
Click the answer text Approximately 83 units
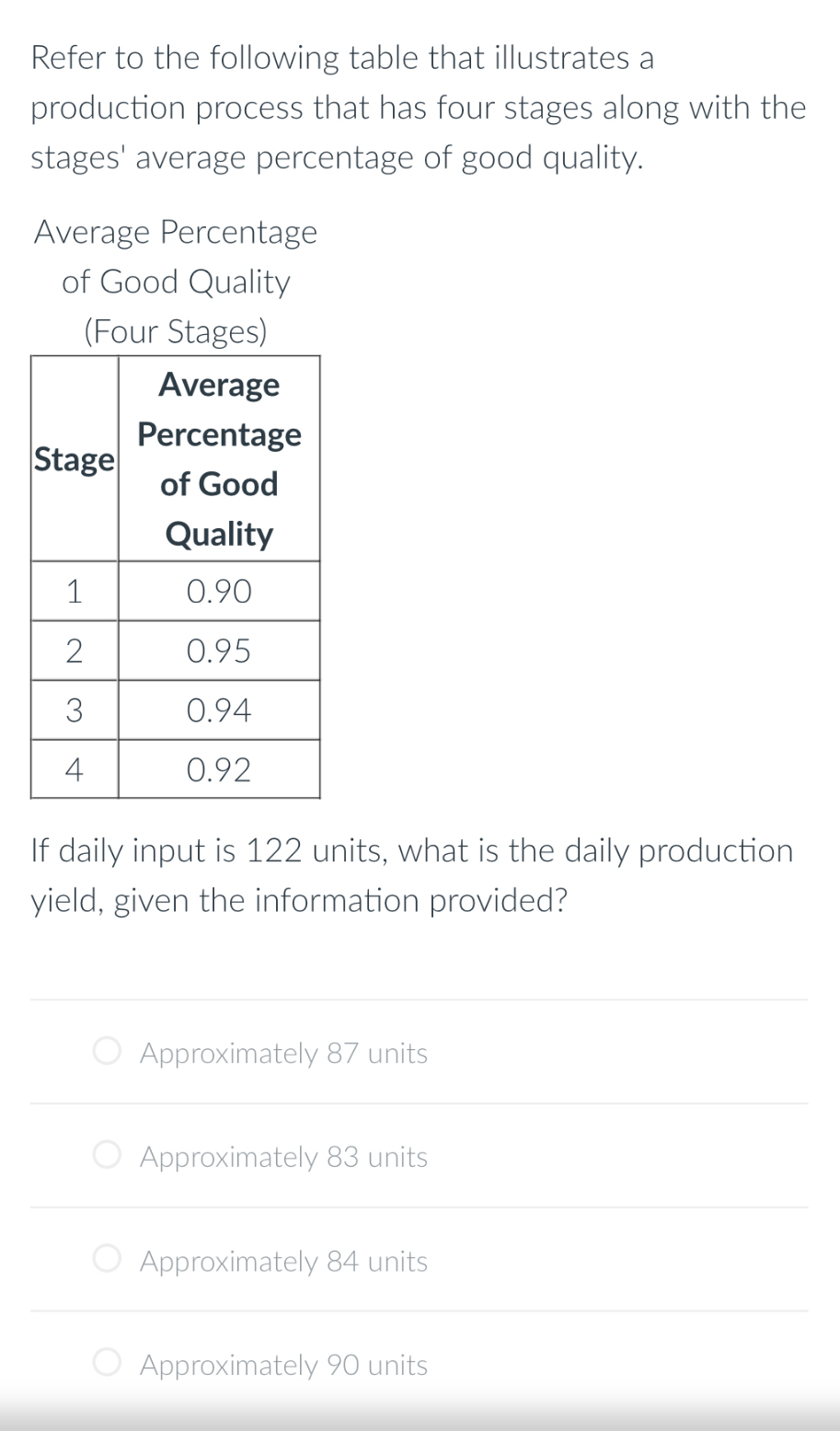[282, 1156]
